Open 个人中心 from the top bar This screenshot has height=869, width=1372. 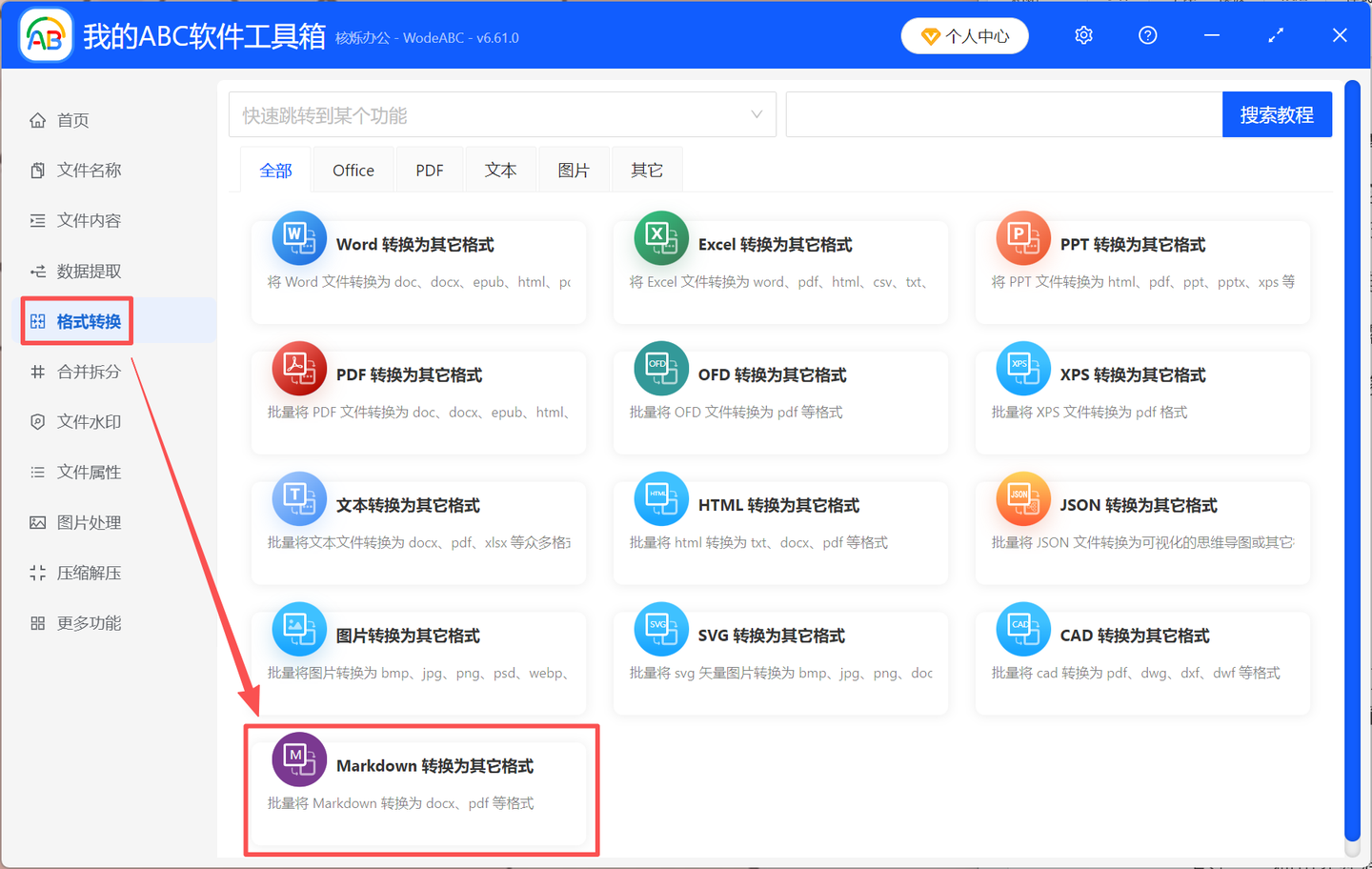coord(964,34)
